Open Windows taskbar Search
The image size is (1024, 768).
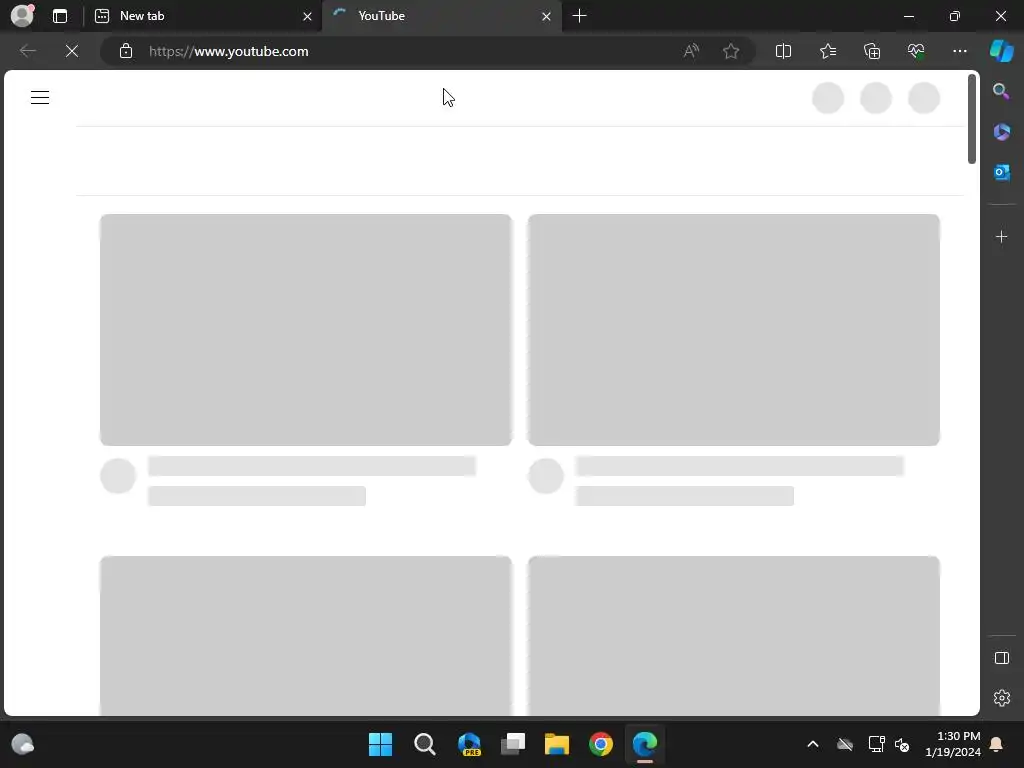[424, 744]
